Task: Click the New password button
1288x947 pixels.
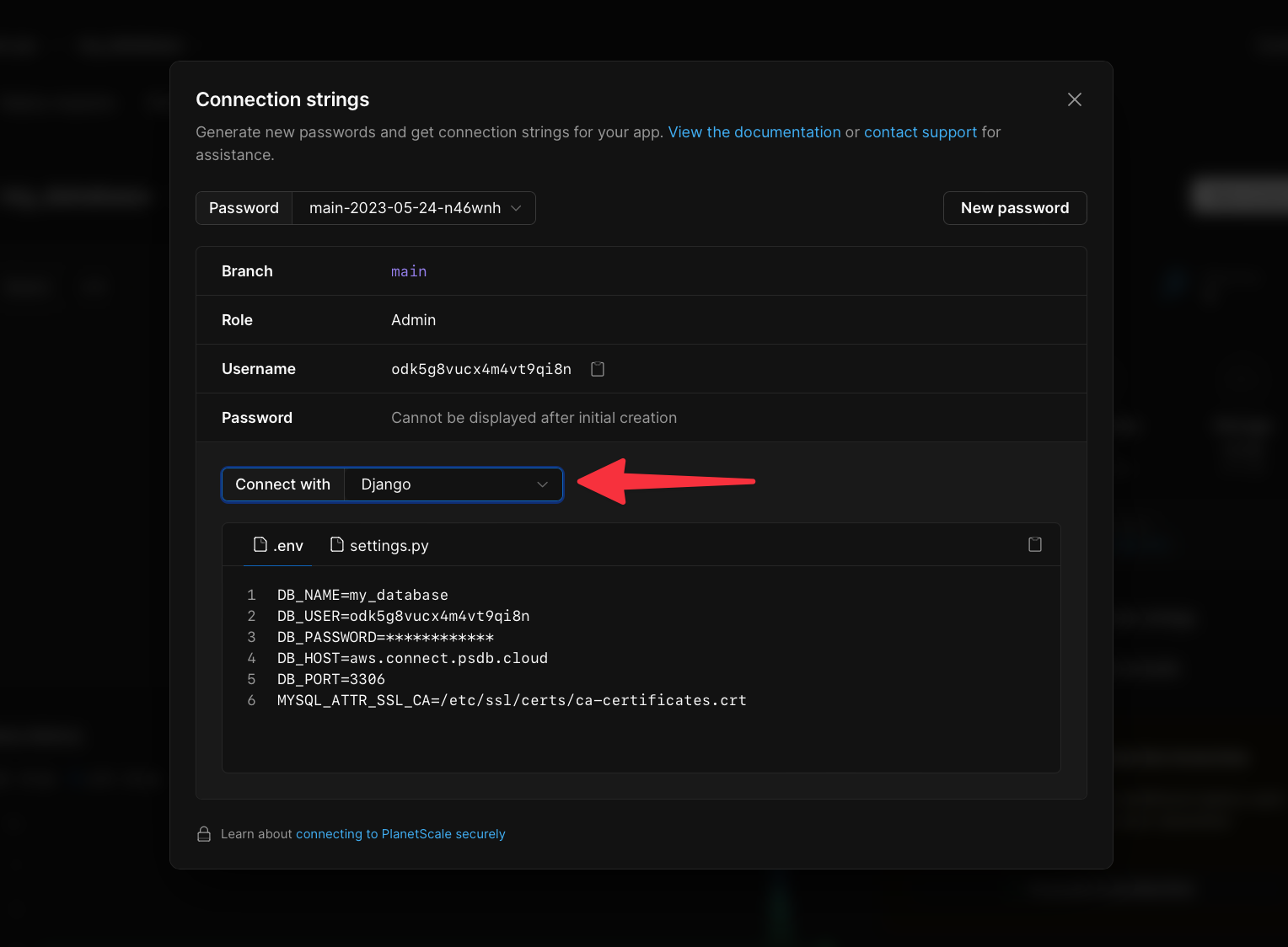Action: 1014,208
